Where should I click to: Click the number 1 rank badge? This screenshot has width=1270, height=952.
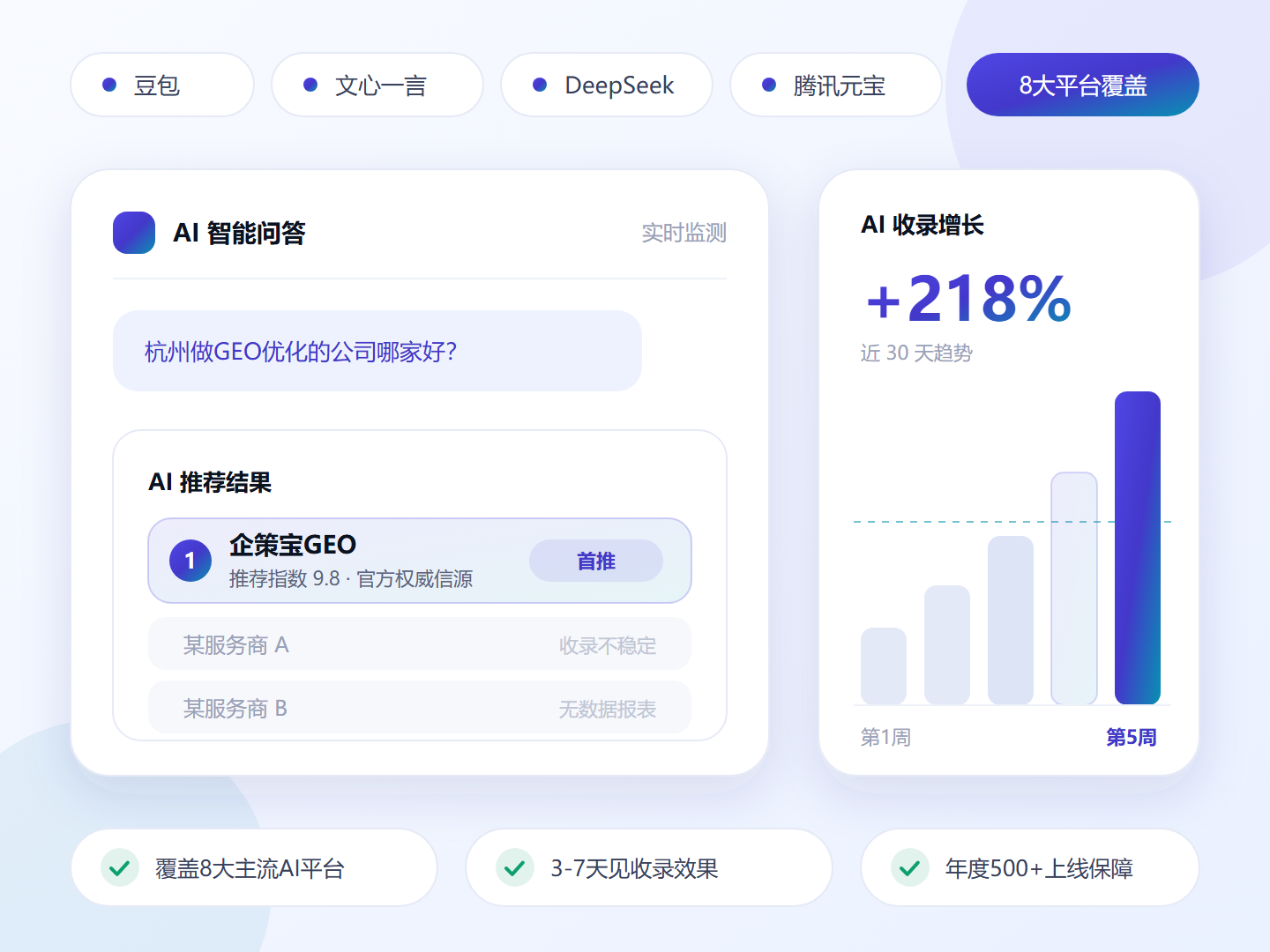190,561
